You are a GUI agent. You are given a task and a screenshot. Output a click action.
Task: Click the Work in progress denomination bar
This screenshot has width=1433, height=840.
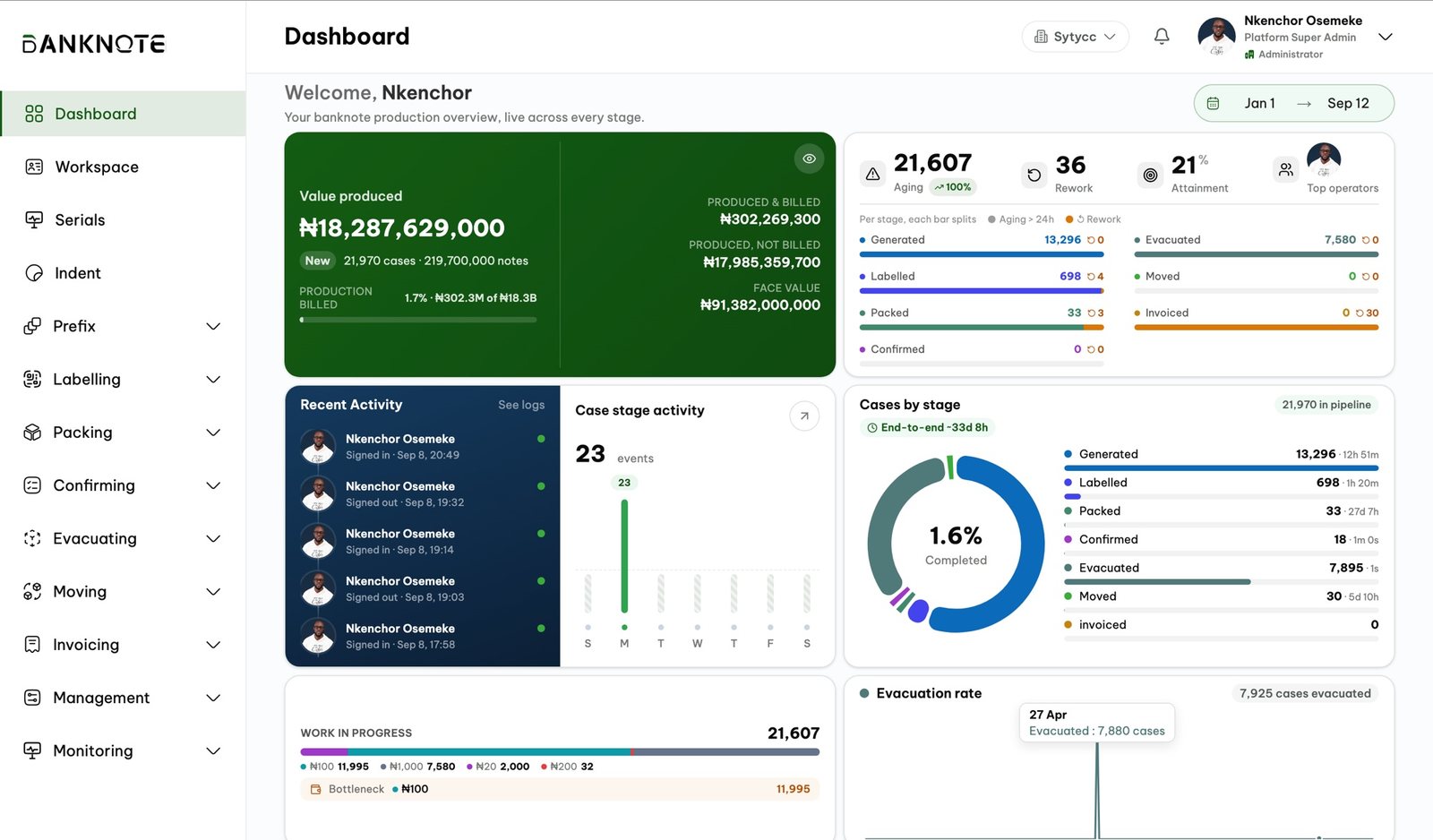click(x=560, y=752)
